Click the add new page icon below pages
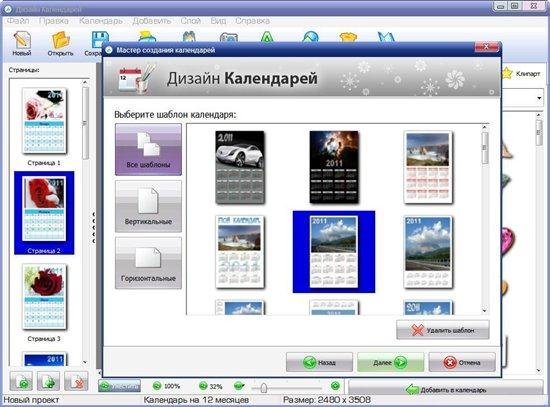 tap(21, 381)
